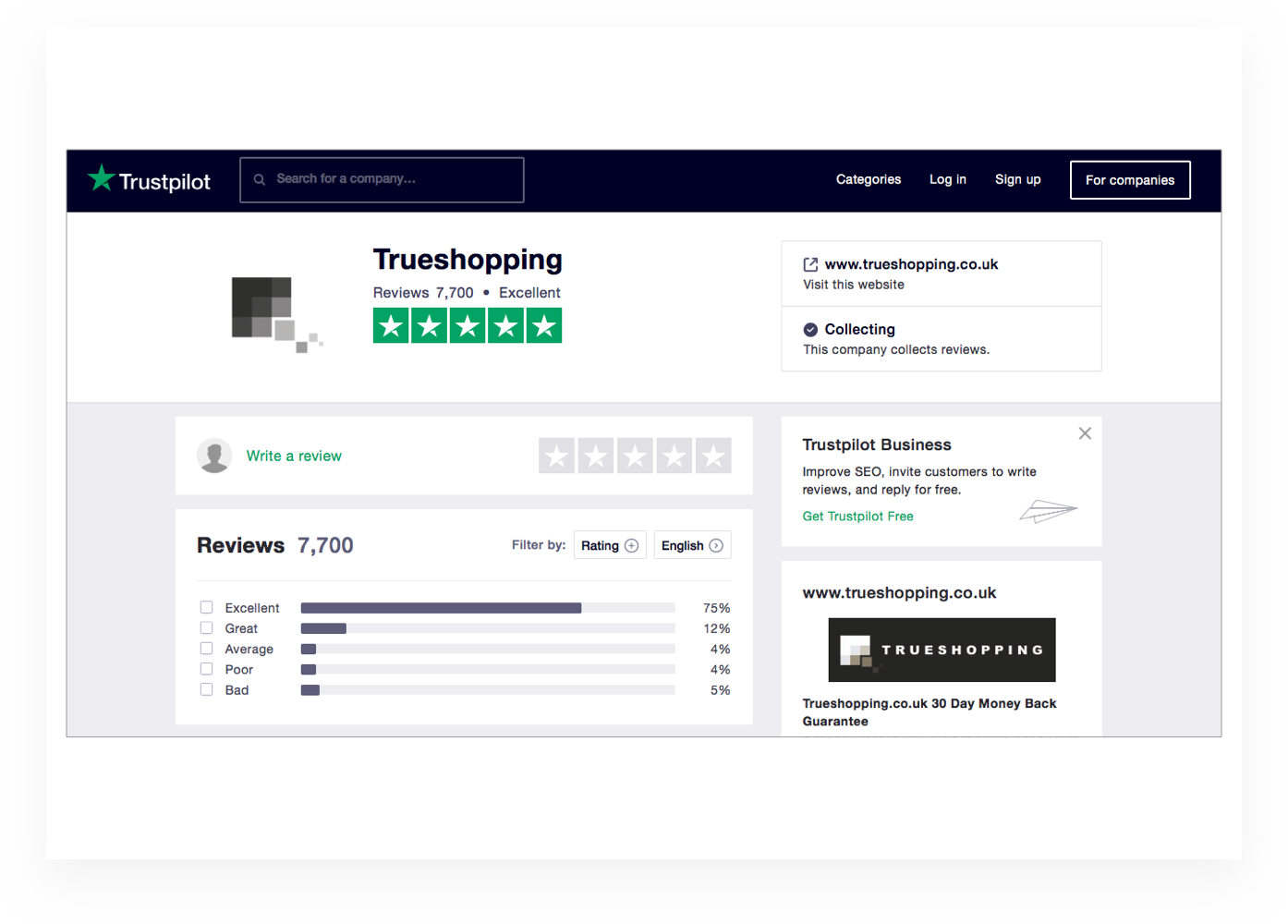Click the 30 Day Money Back Guarantee text

tap(930, 712)
